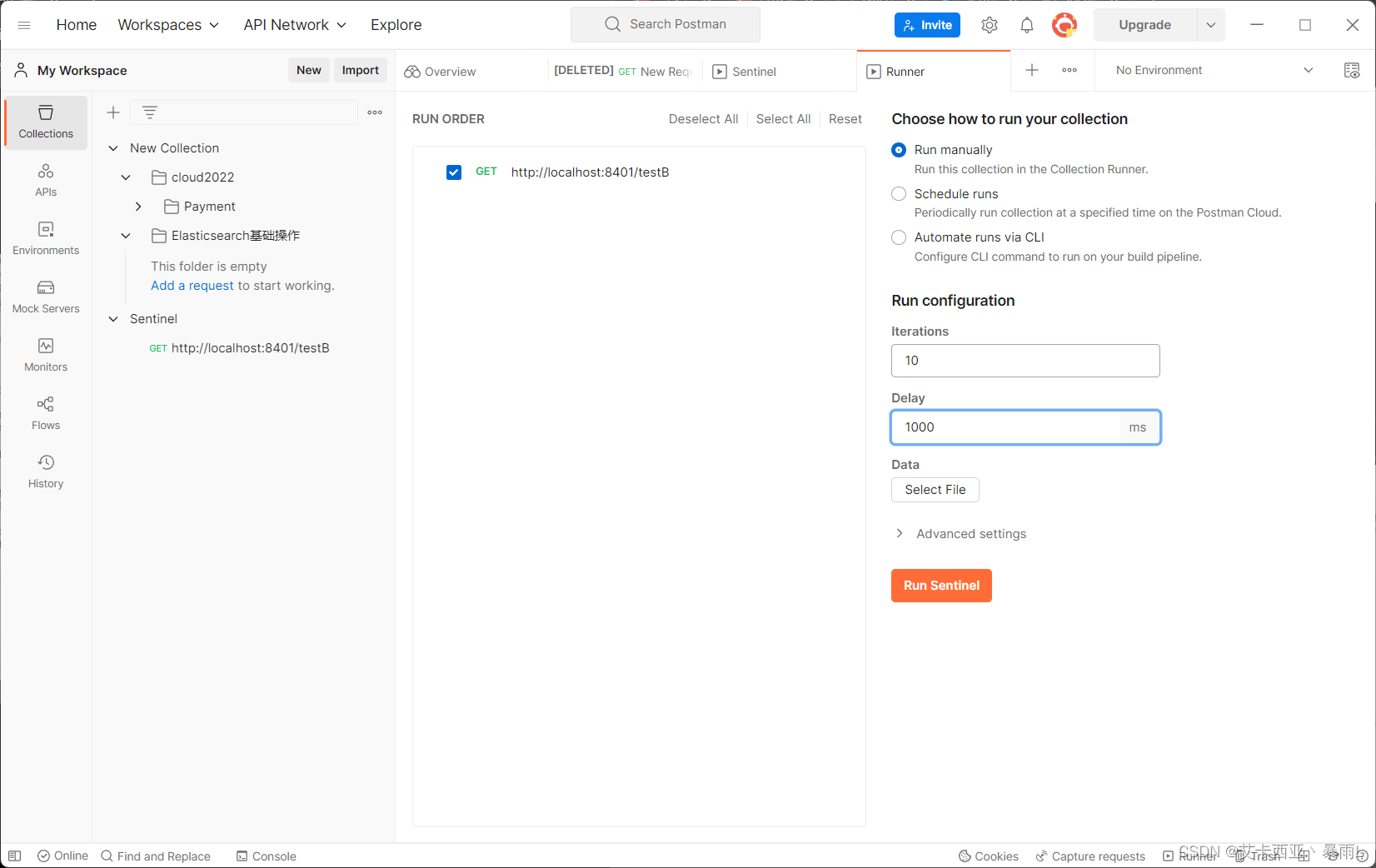Screen dimensions: 1376x868
Task: Click the filter icon in collections sidebar
Action: coord(150,112)
